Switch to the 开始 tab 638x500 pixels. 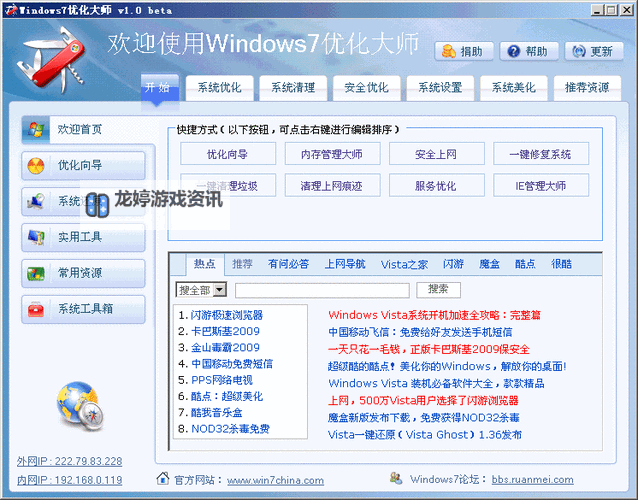point(160,87)
